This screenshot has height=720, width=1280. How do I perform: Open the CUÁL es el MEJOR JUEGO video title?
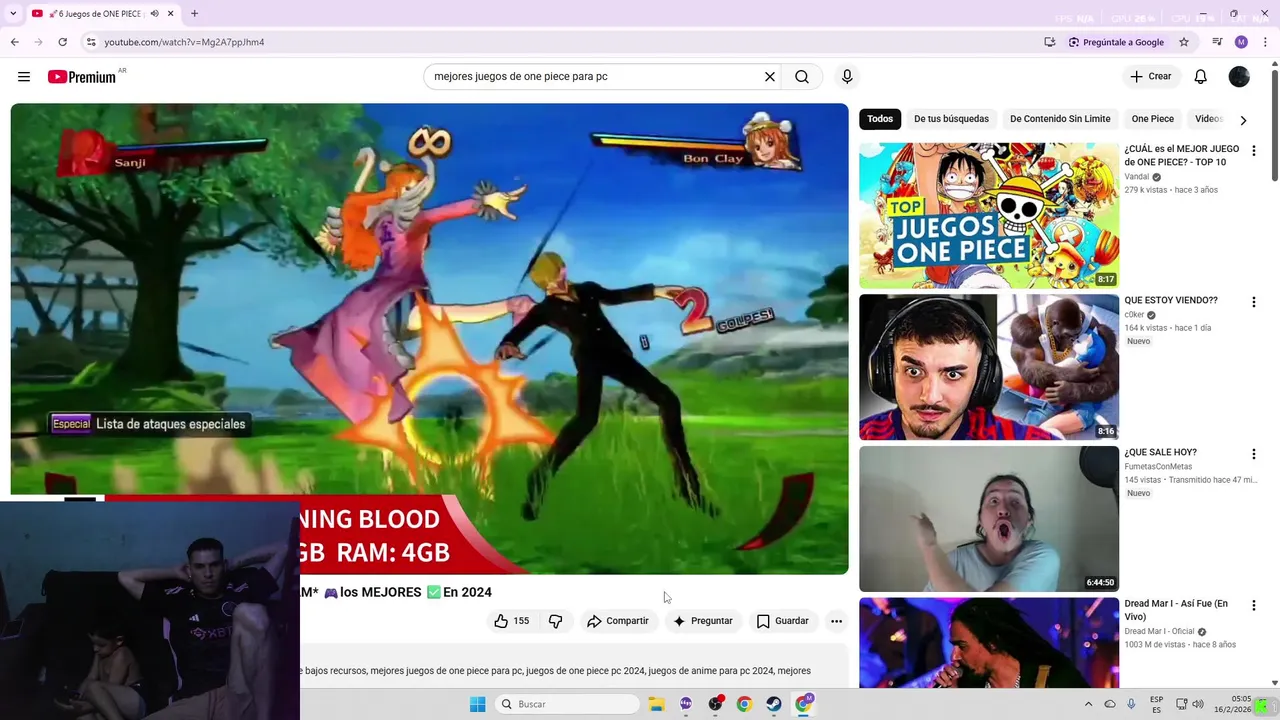click(1181, 155)
